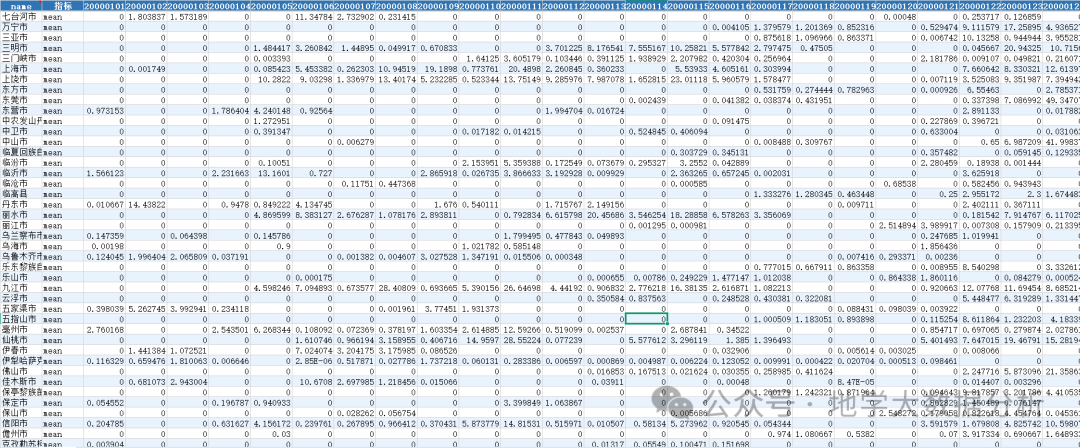Select the city name cell 五指山市
Image resolution: width=1080 pixels, height=448 pixels.
point(21,319)
